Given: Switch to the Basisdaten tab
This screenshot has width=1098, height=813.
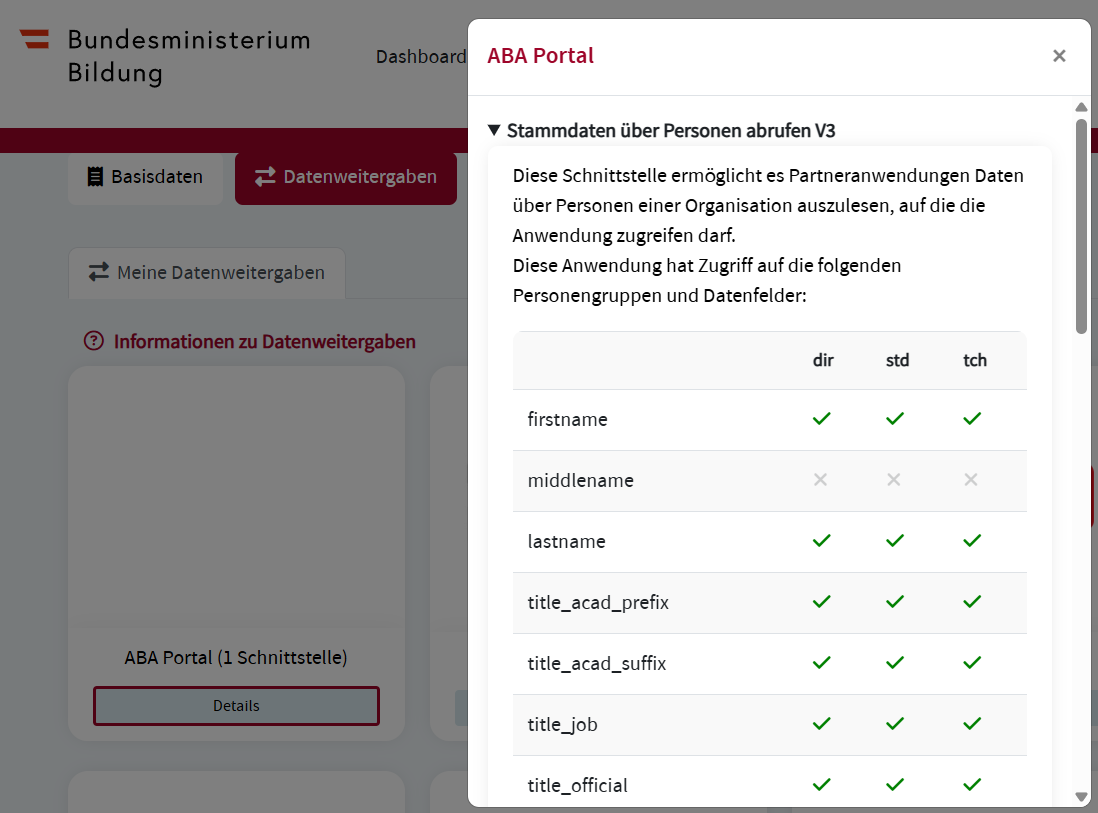Looking at the screenshot, I should [145, 176].
